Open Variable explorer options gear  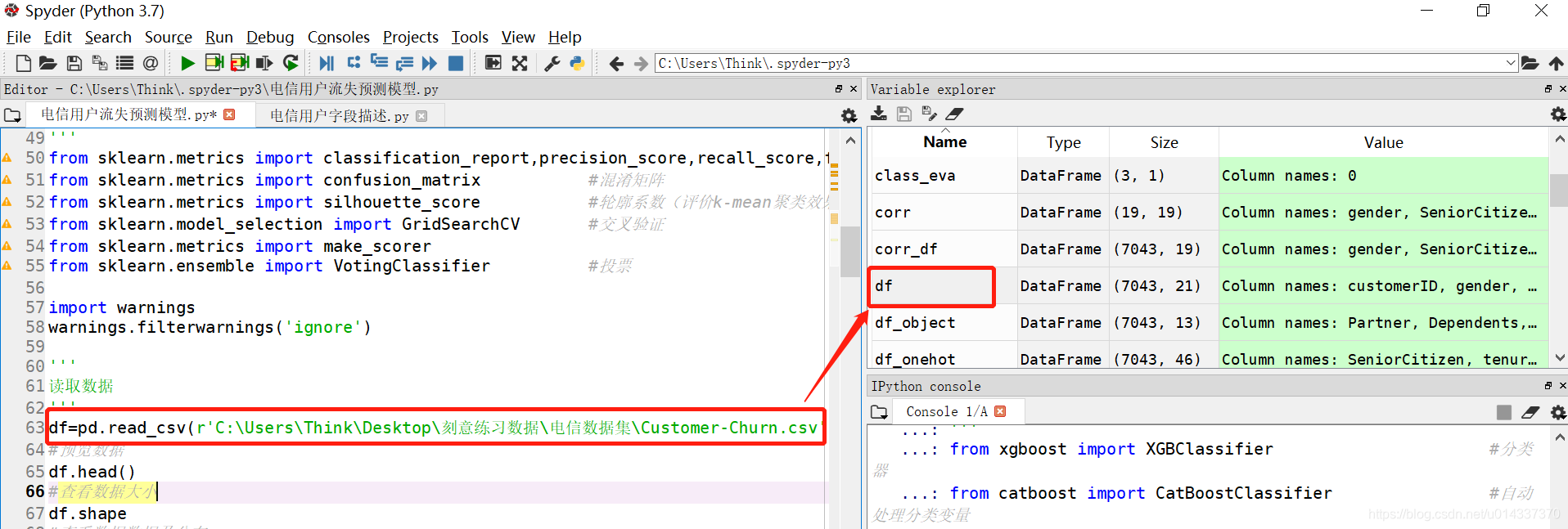point(1558,114)
